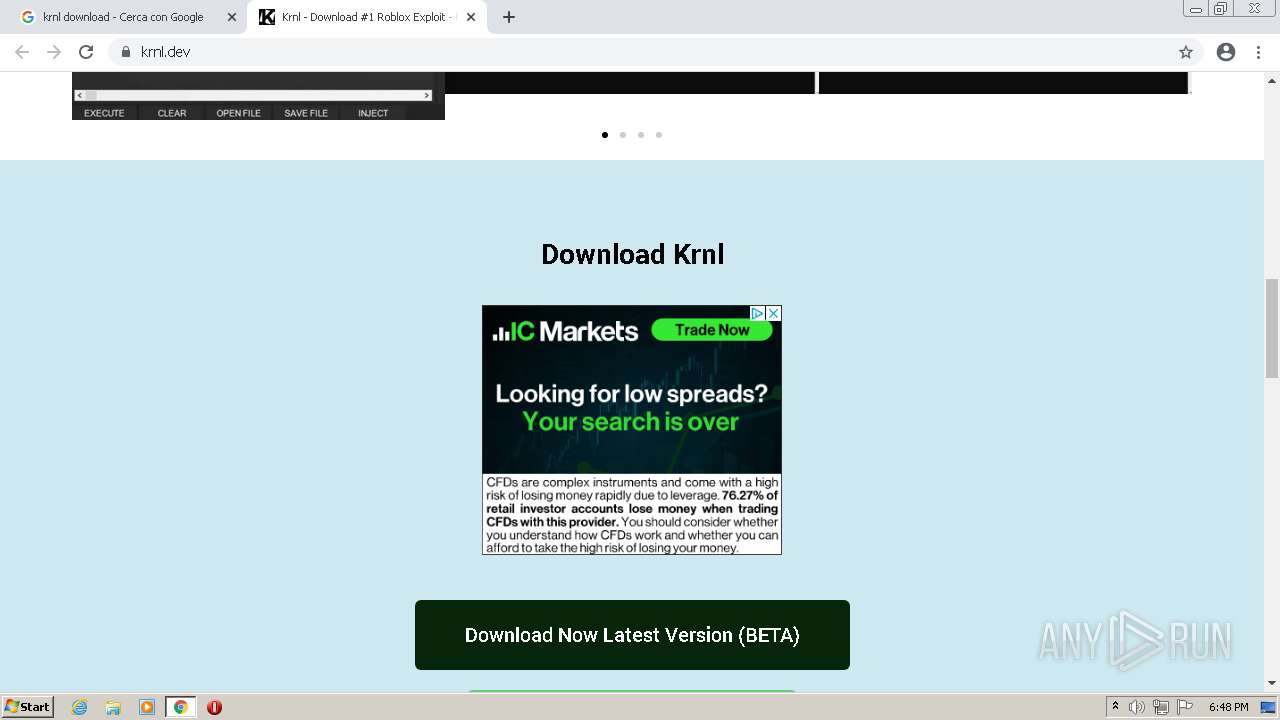Click Trade Now in the ad
1280x720 pixels.
point(712,330)
